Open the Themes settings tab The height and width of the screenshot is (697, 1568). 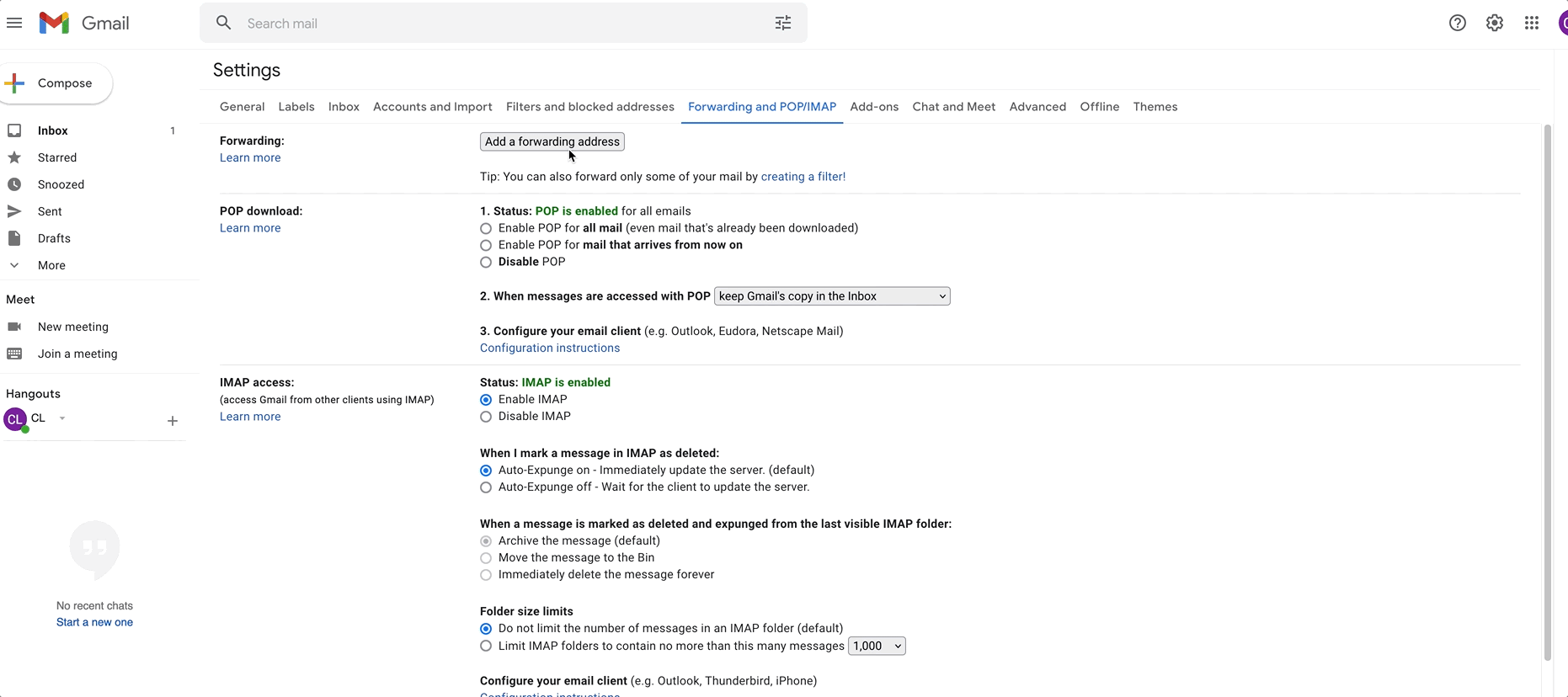(x=1155, y=107)
